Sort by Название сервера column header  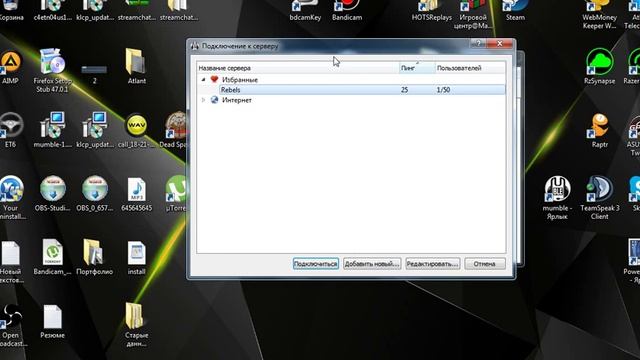[298, 68]
